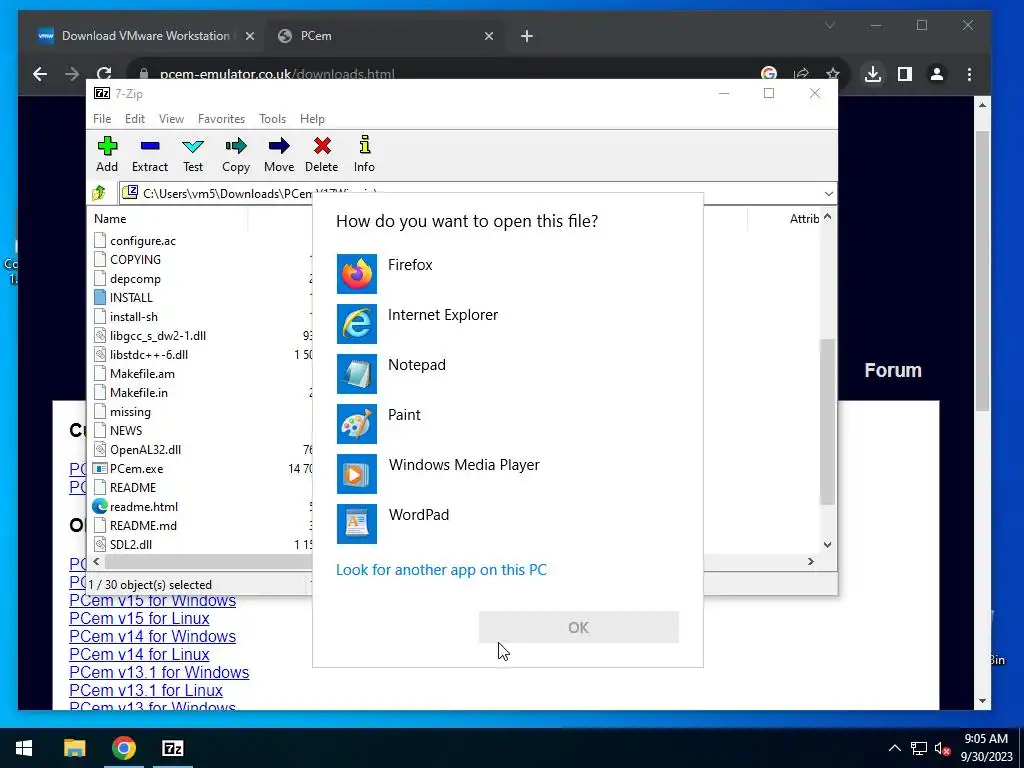This screenshot has height=768, width=1024.
Task: Click the Extract toolbar icon
Action: (x=150, y=146)
